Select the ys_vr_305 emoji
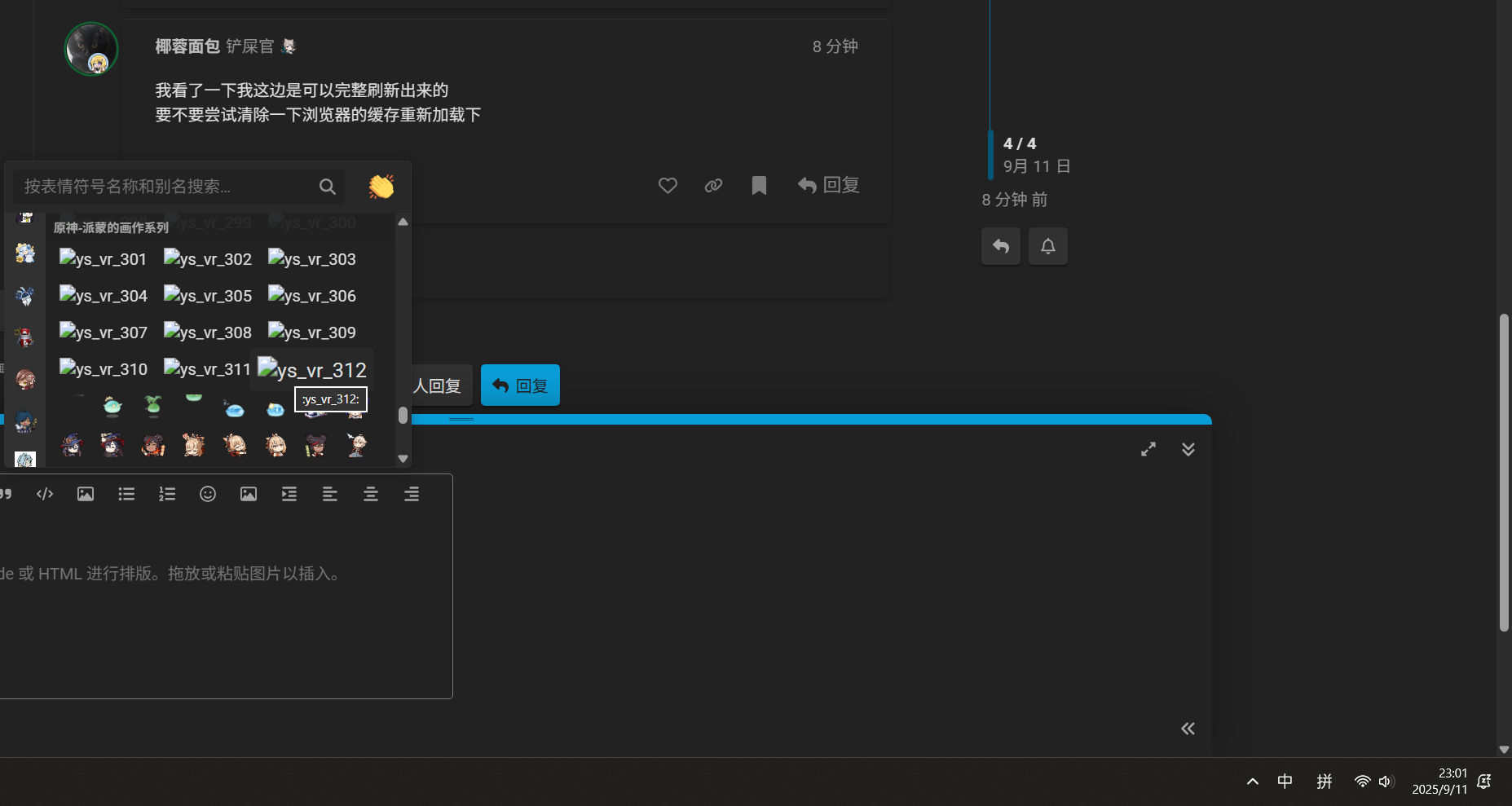Viewport: 1512px width, 806px height. (x=208, y=296)
